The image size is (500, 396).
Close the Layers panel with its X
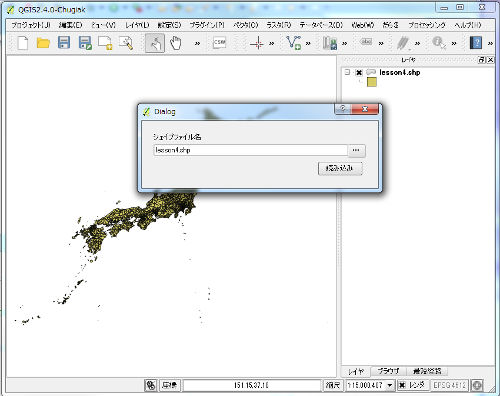point(490,60)
